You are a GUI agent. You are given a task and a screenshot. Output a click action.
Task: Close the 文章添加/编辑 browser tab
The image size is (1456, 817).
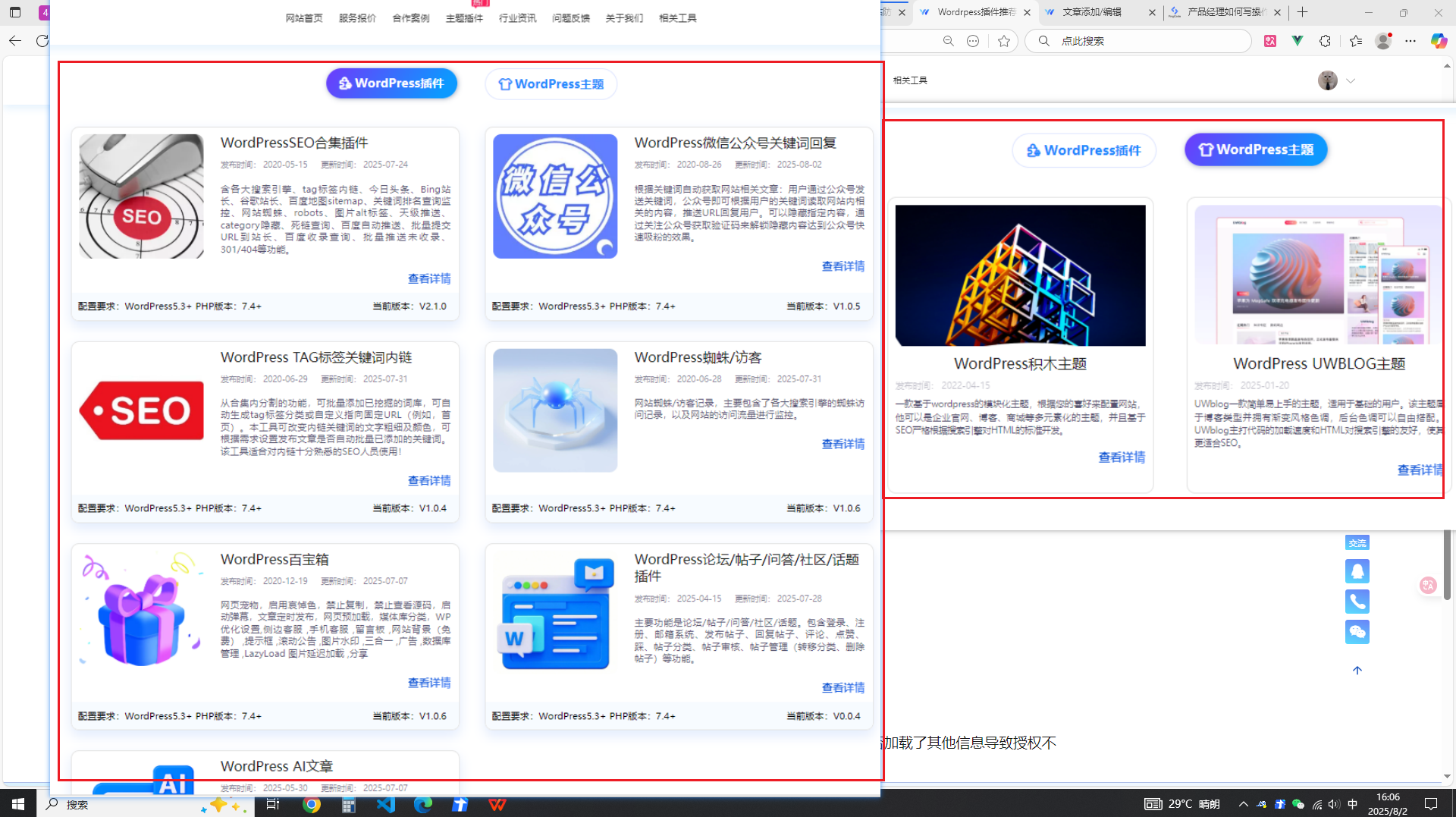coord(1153,12)
